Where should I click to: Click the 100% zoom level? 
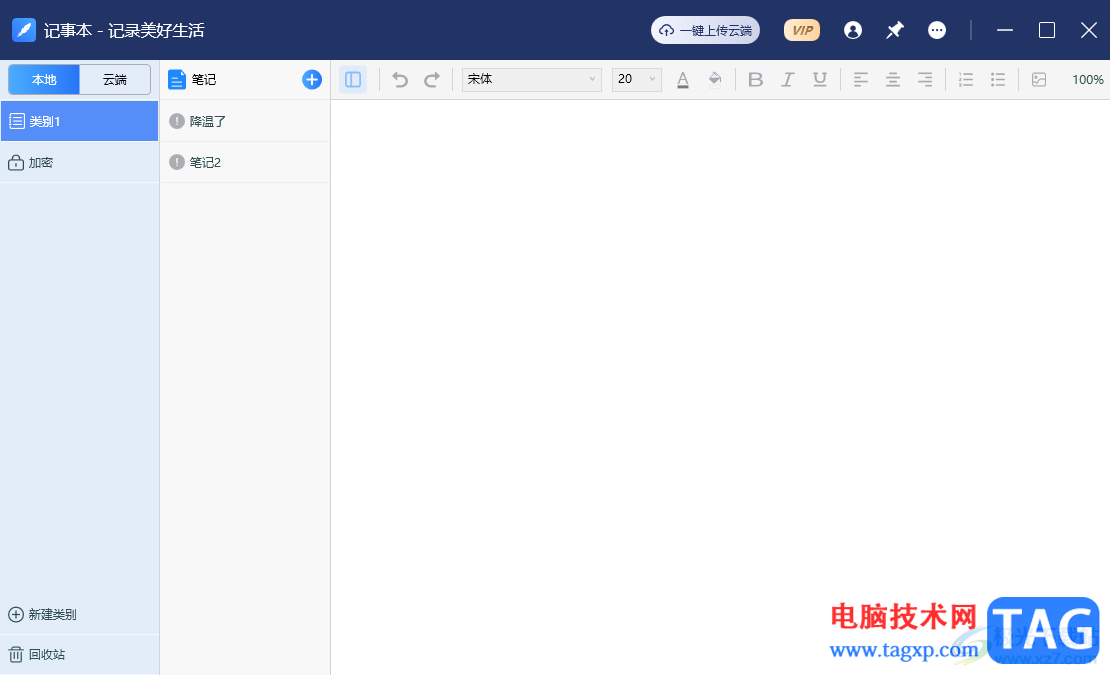coord(1087,79)
